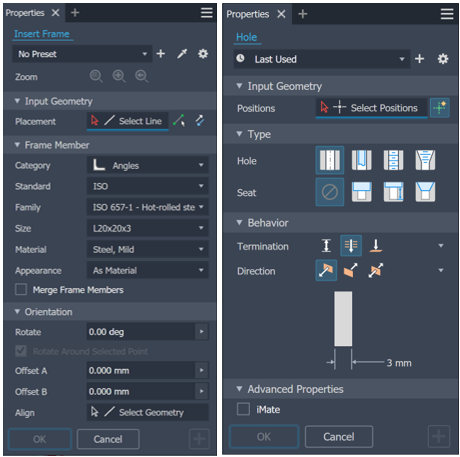Enable the Merge Frame Members checkbox
This screenshot has width=460, height=457.
coord(21,289)
